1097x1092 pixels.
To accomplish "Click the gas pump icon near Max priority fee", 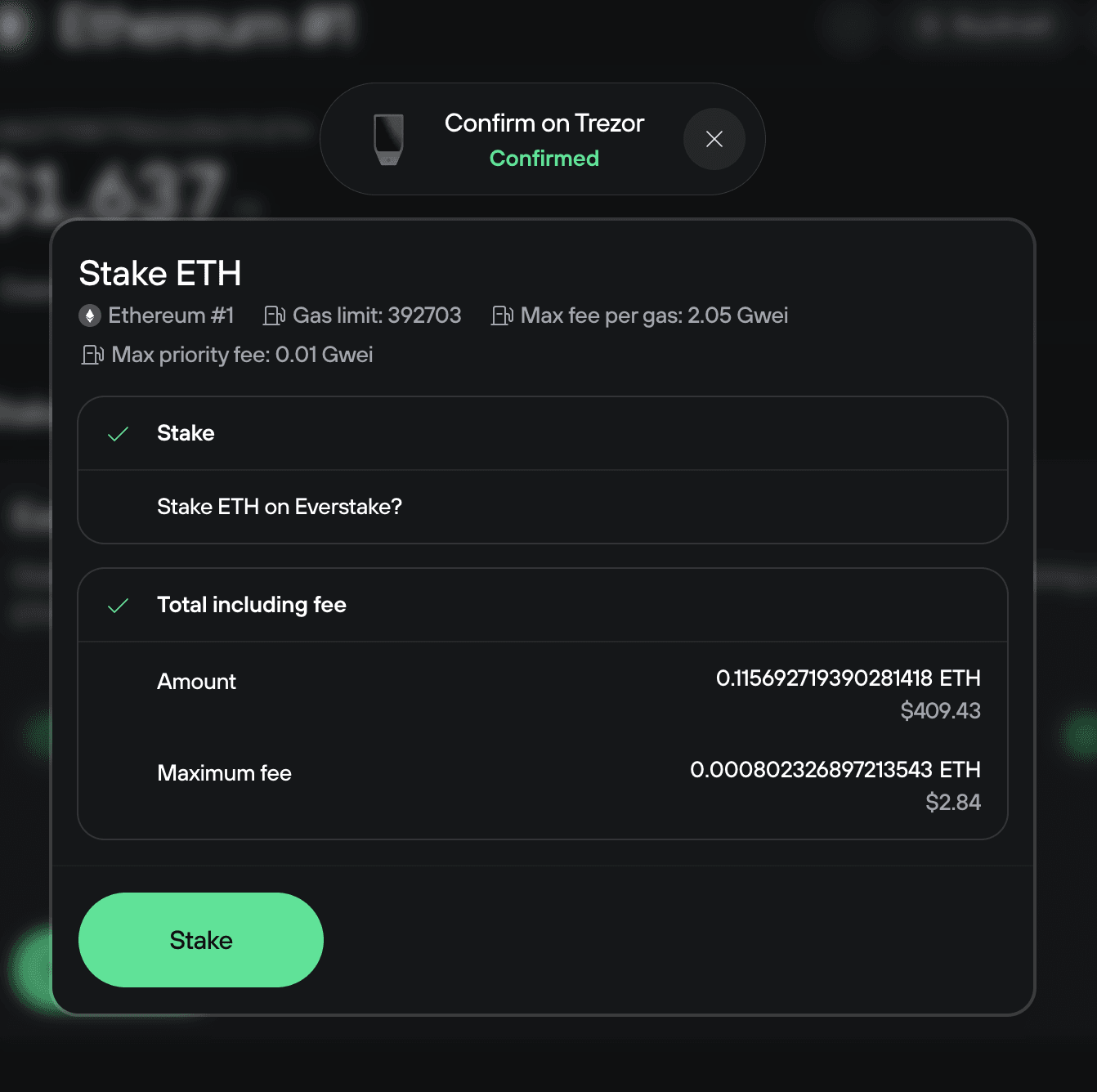I will pos(92,355).
